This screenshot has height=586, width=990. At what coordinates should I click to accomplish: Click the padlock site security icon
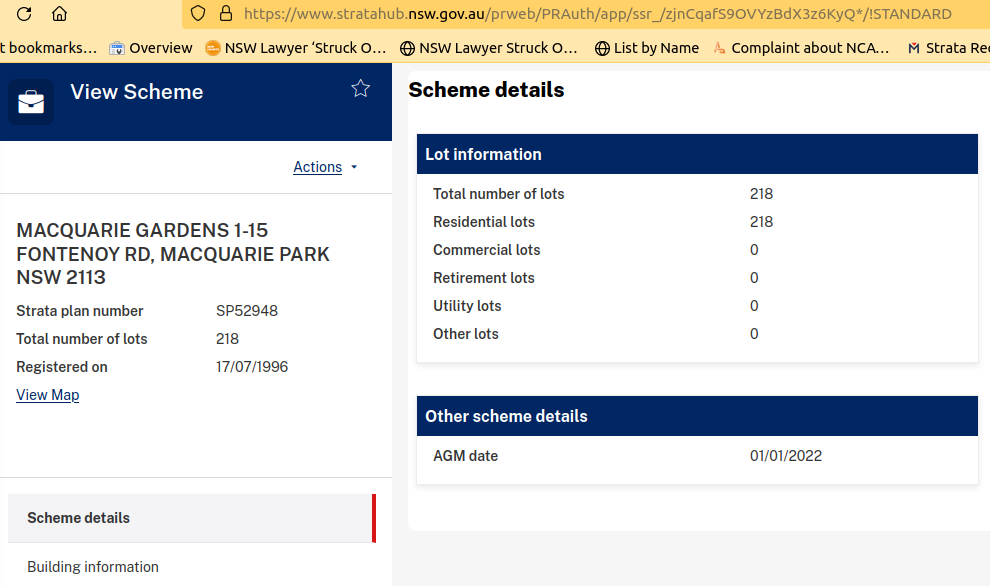coord(225,14)
